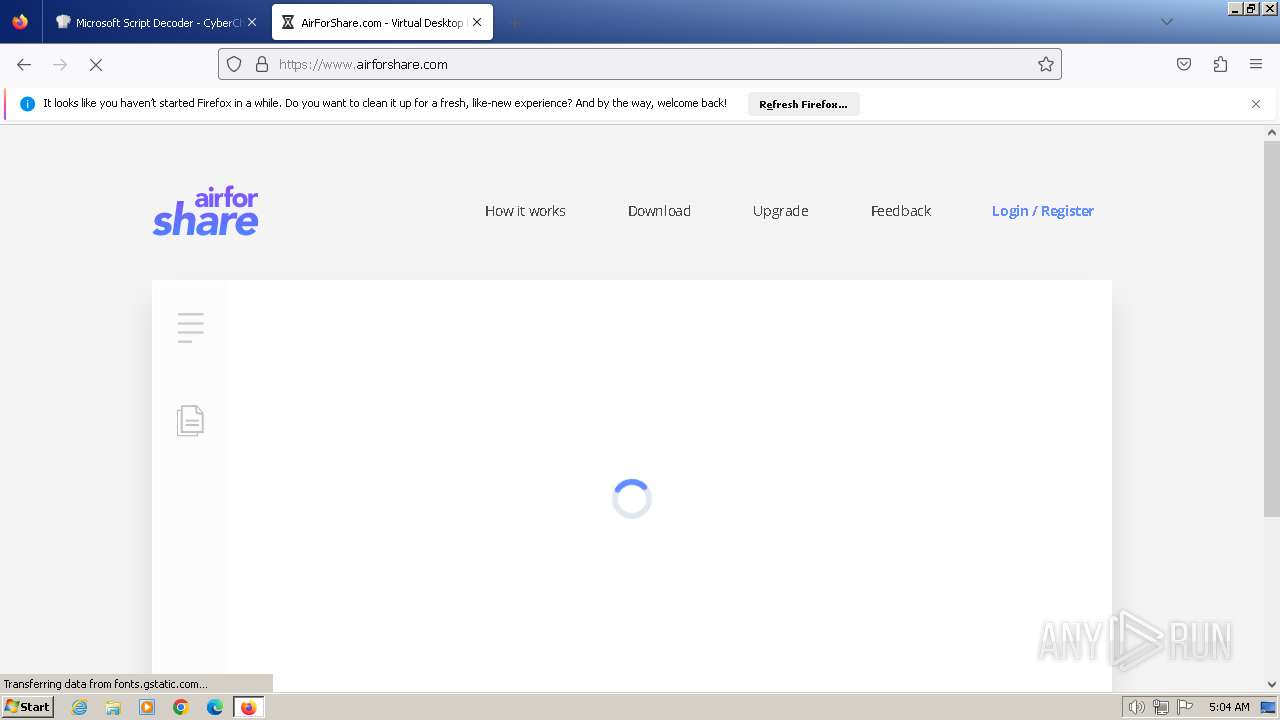Close the Microsoft Script Decoder tab
Viewport: 1280px width, 720px height.
(x=252, y=22)
